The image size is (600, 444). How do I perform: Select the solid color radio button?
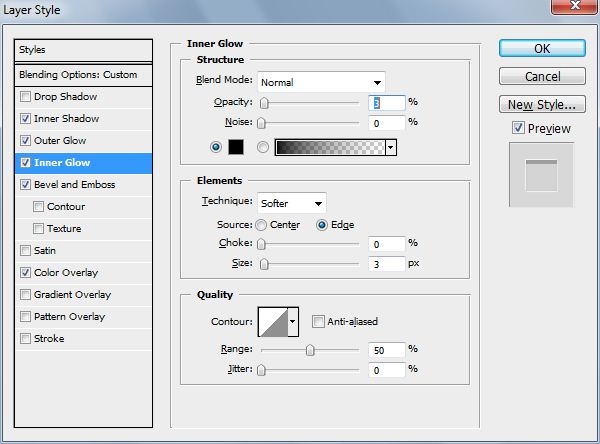(216, 147)
